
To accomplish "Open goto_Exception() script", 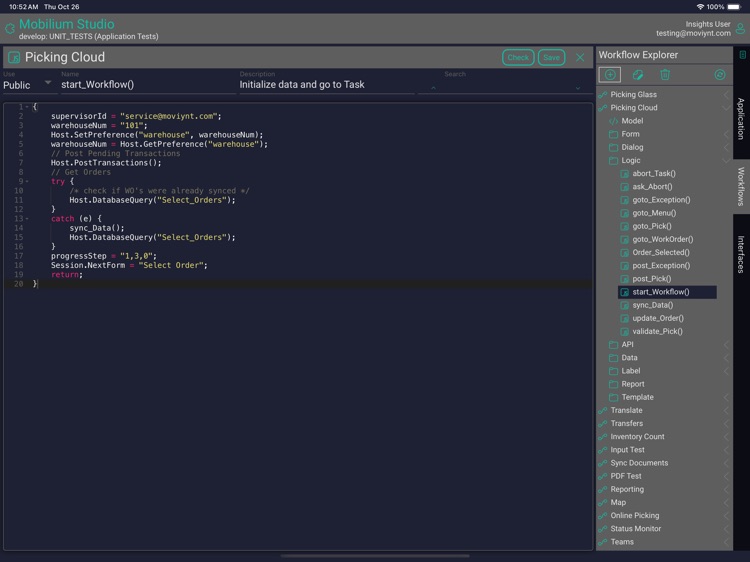I will [661, 200].
